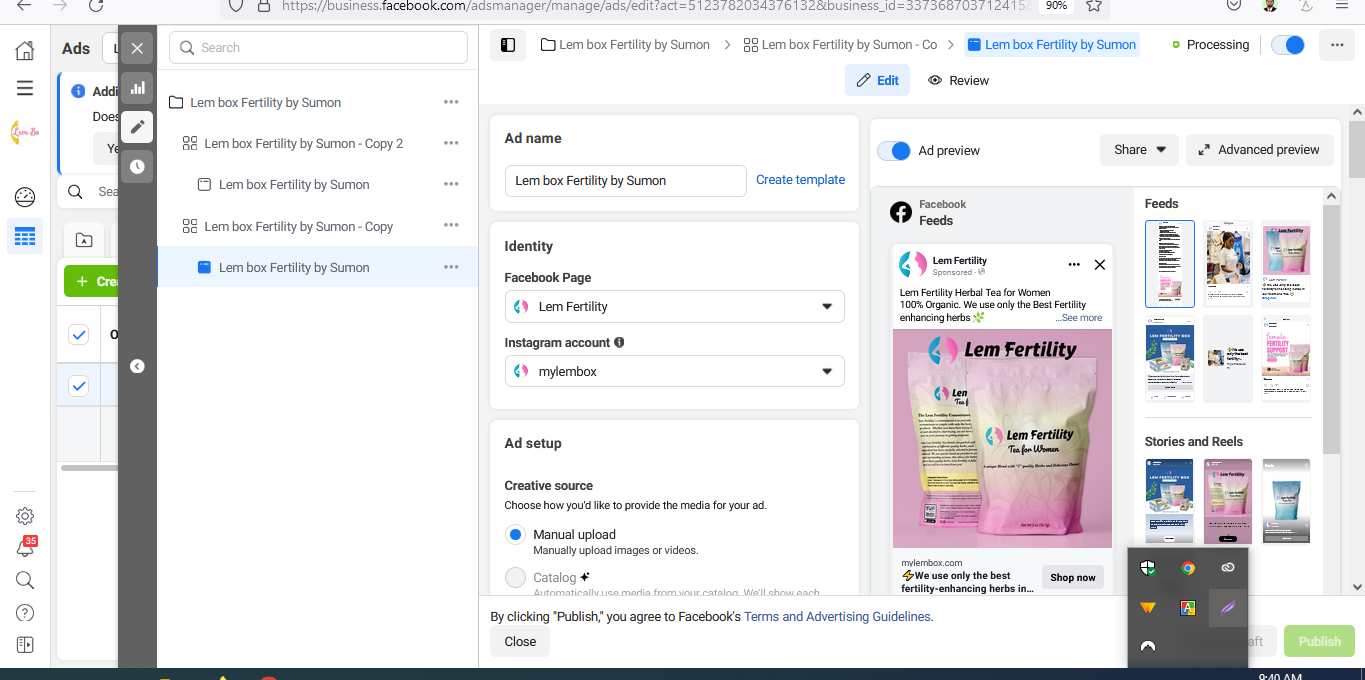Close the editing pane with X icon
Image resolution: width=1365 pixels, height=680 pixels.
click(x=137, y=48)
